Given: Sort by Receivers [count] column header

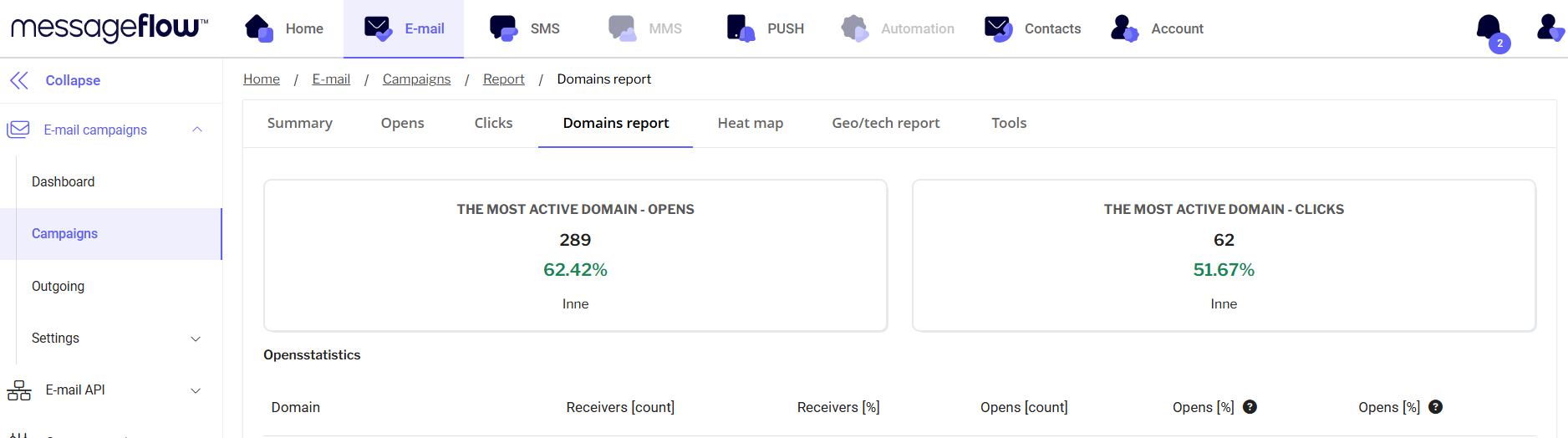Looking at the screenshot, I should [620, 407].
